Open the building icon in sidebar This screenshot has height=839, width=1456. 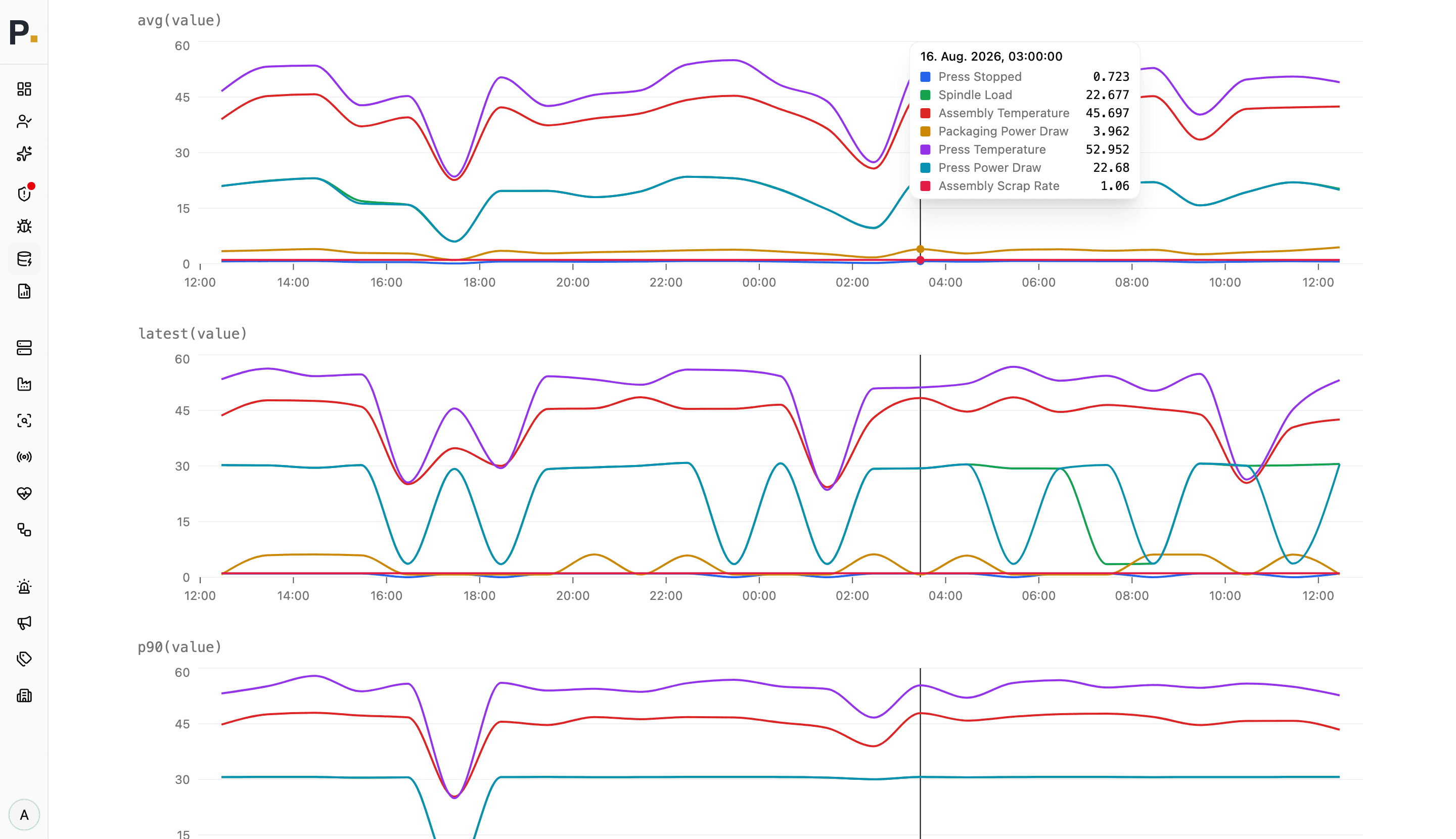tap(24, 695)
